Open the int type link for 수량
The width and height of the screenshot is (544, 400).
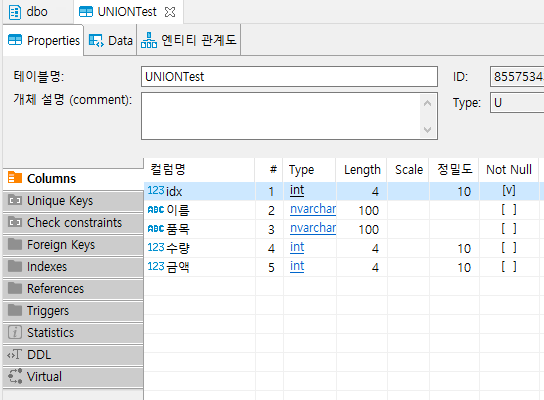point(297,247)
